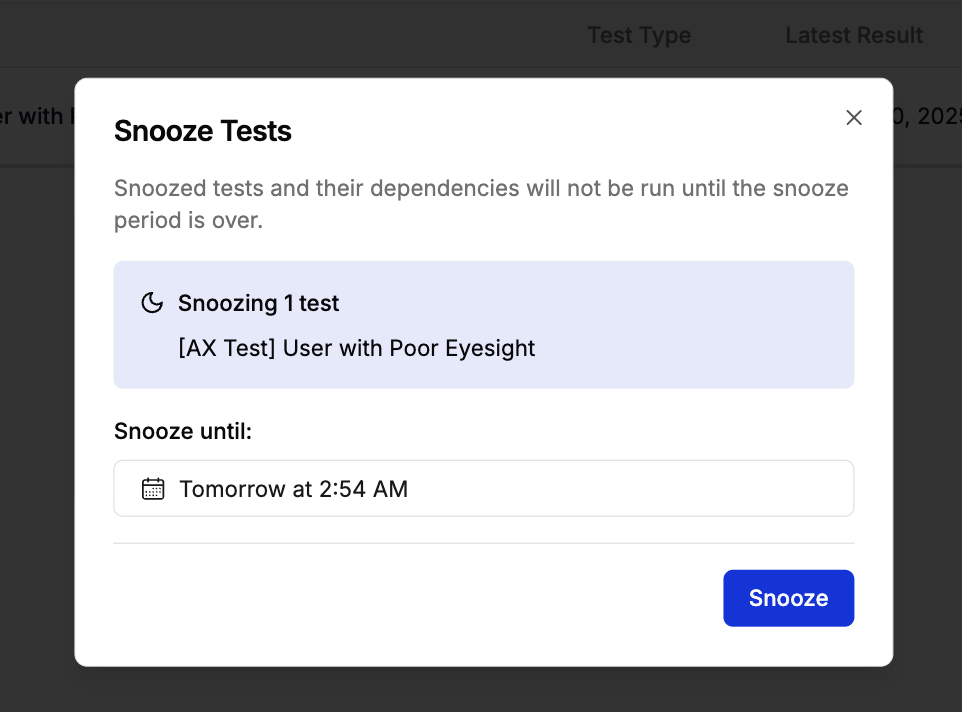The image size is (962, 712).
Task: Click the divider line above Snooze button
Action: point(483,543)
